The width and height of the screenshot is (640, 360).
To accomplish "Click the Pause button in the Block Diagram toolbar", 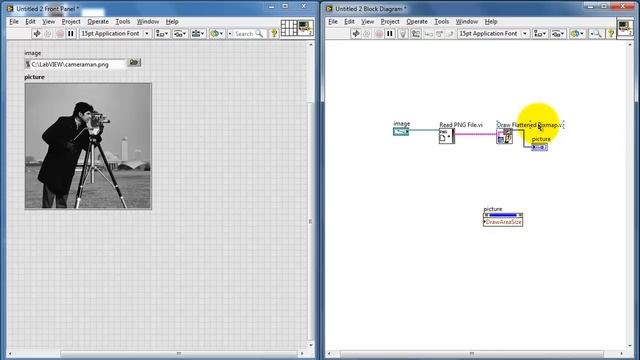I will coord(390,33).
